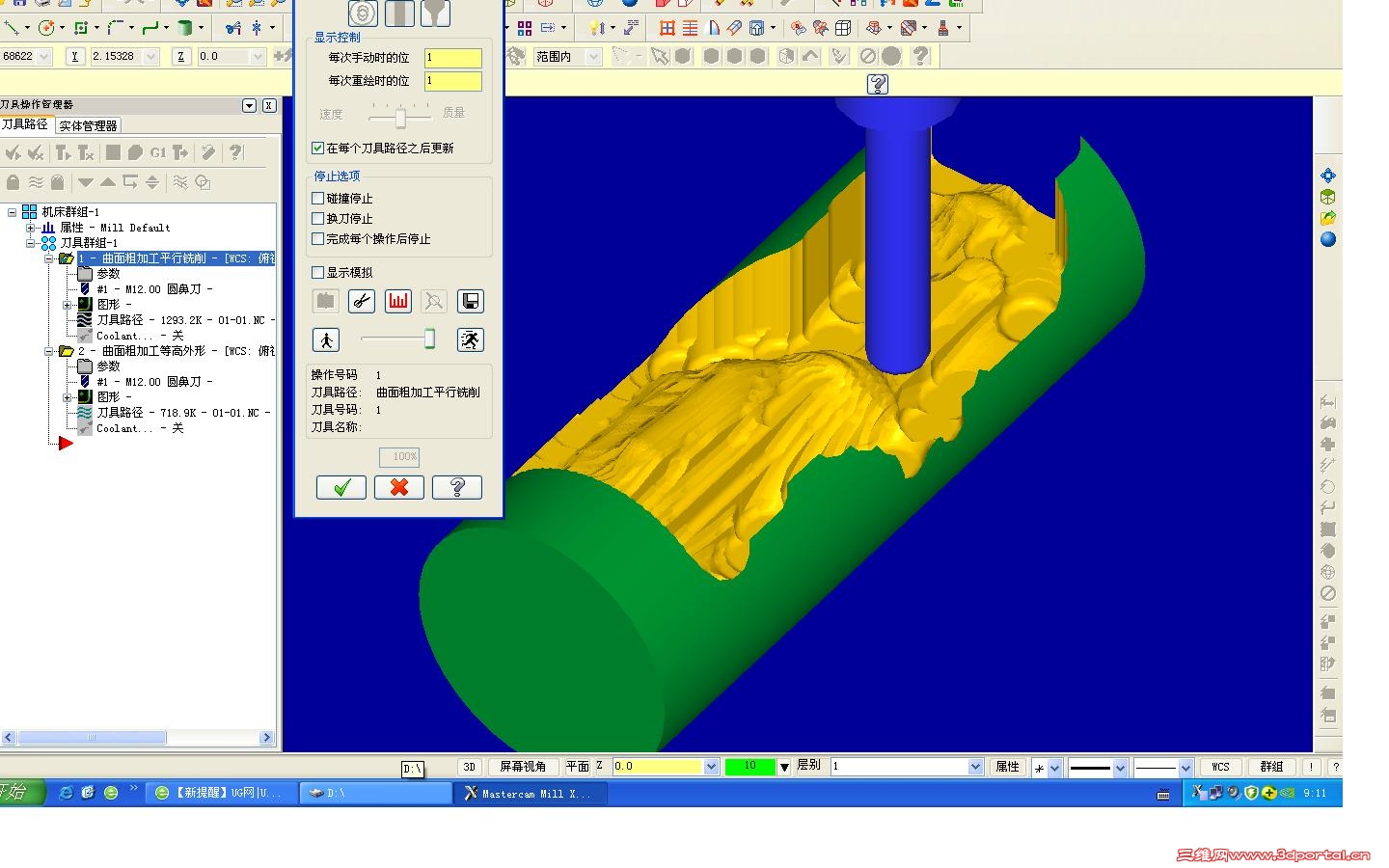Click select all operations icon in manager toolbar
This screenshot has width=1389, height=868.
pos(14,152)
